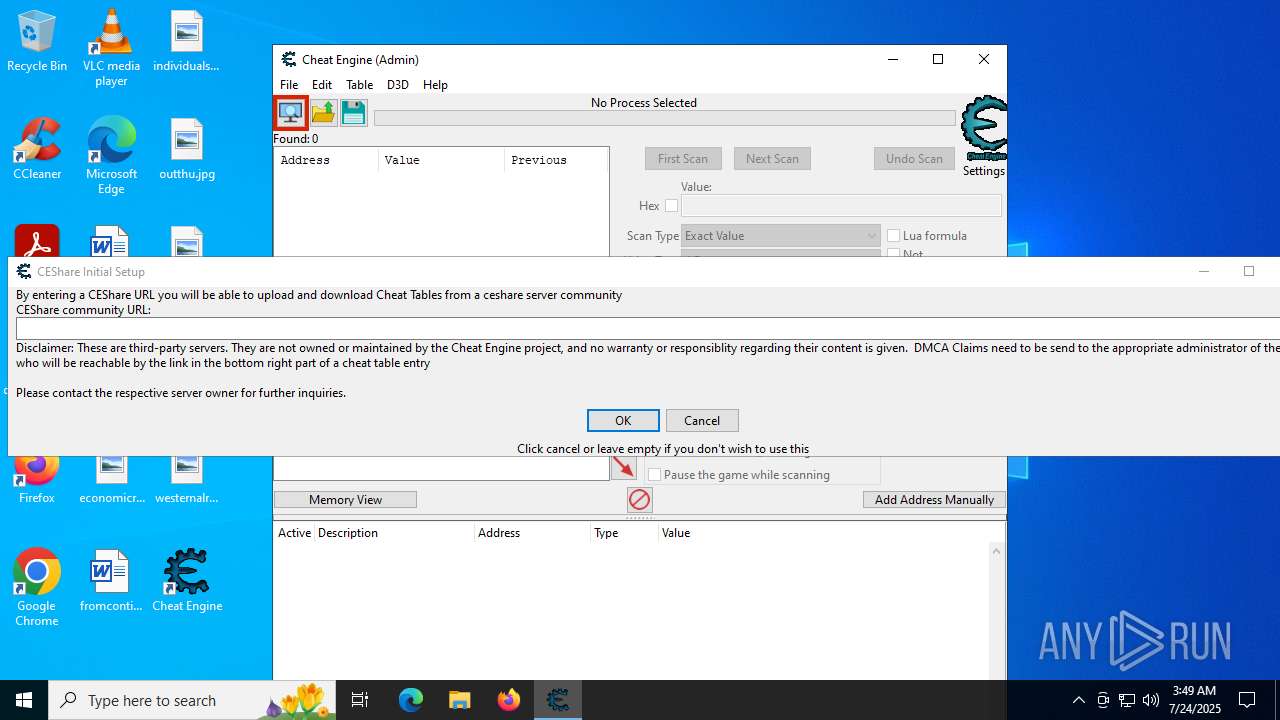This screenshot has height=720, width=1280.
Task: Open Edge from the taskbar
Action: pyautogui.click(x=411, y=700)
